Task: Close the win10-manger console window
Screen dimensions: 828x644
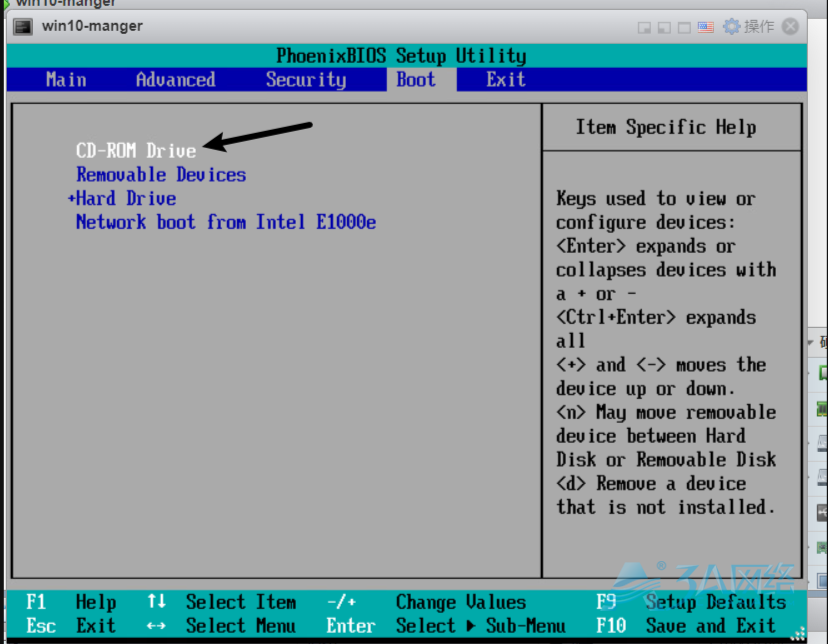Action: click(x=790, y=26)
